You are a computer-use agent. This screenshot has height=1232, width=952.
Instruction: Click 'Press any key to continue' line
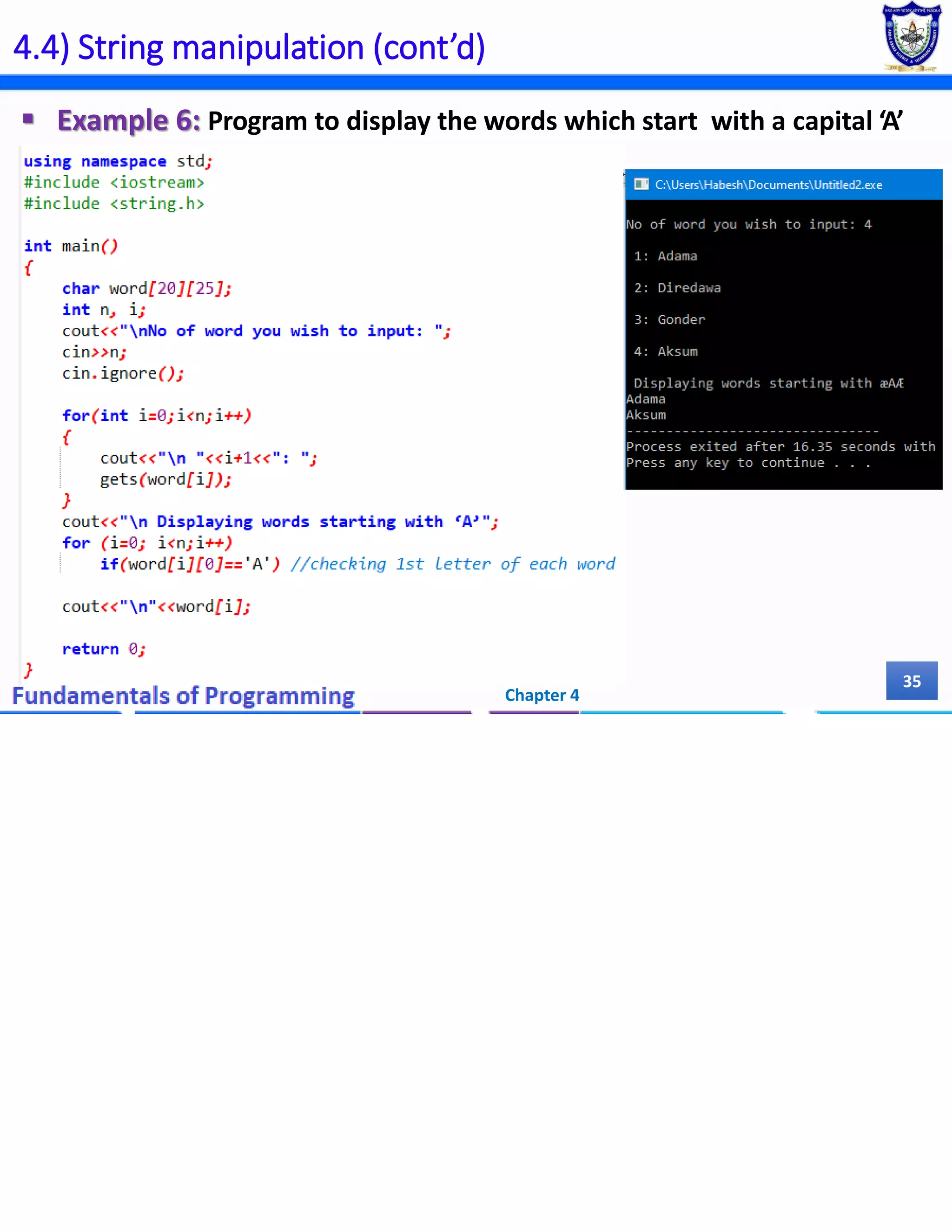[x=748, y=463]
